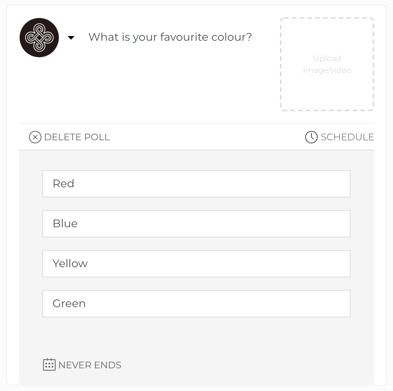Click the clock icon next to Schedule
393x391 pixels.
pyautogui.click(x=311, y=137)
